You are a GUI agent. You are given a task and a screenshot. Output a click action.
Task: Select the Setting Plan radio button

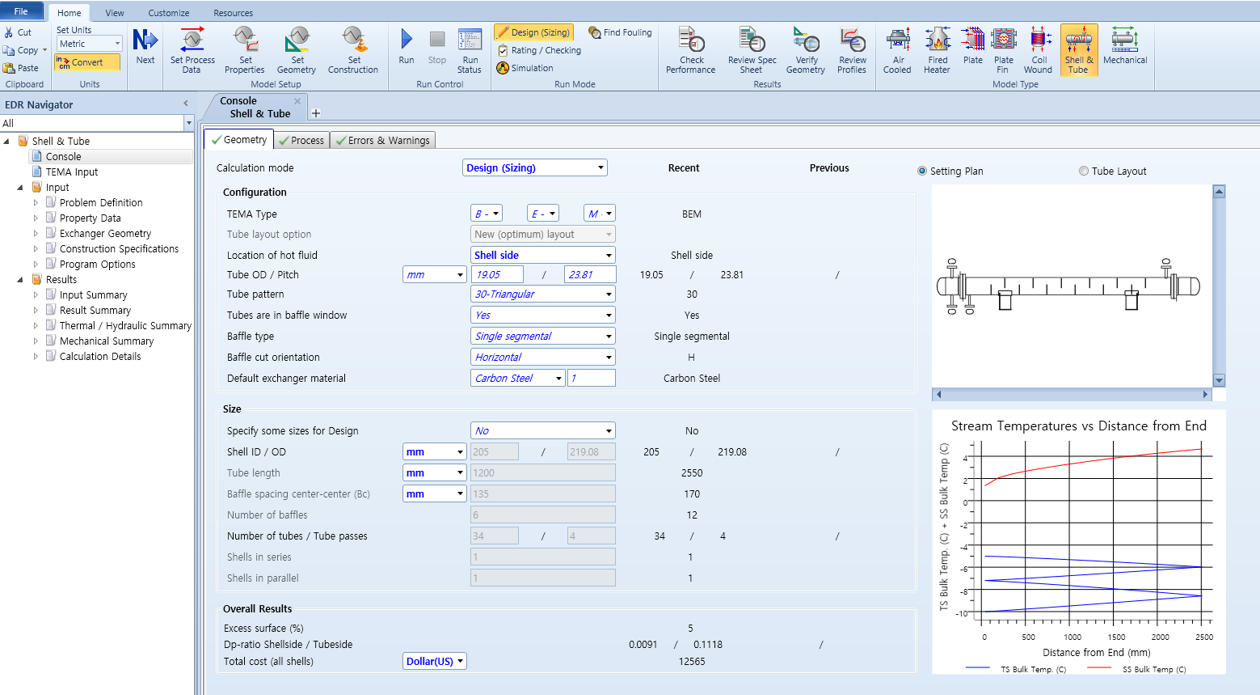[922, 171]
